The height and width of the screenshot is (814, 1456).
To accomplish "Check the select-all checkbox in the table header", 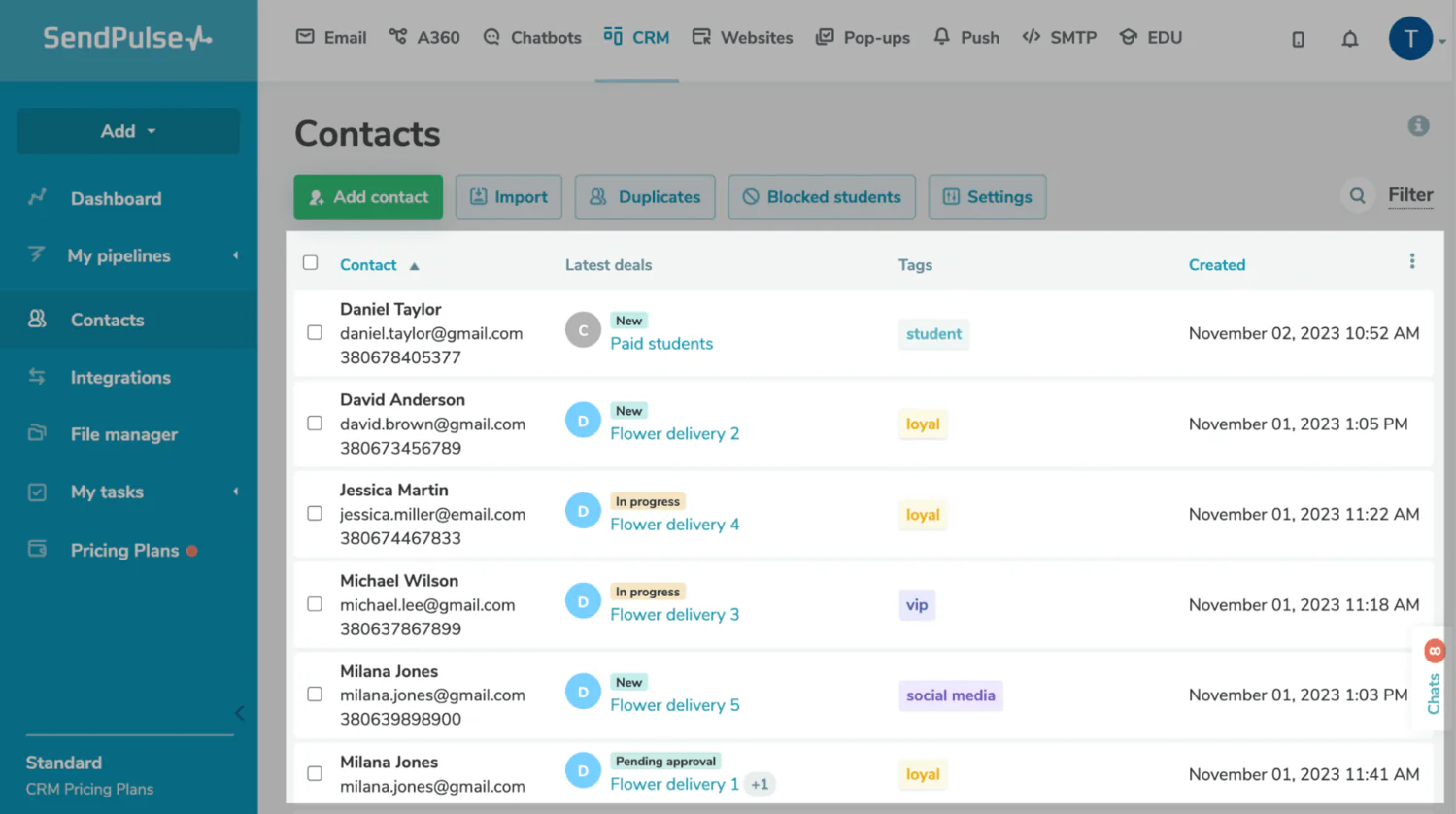I will 310,262.
